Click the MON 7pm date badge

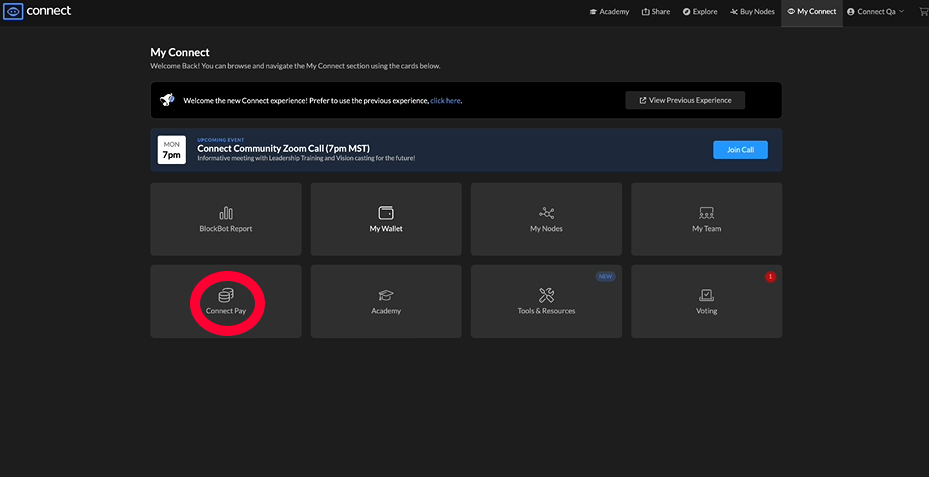tap(172, 150)
